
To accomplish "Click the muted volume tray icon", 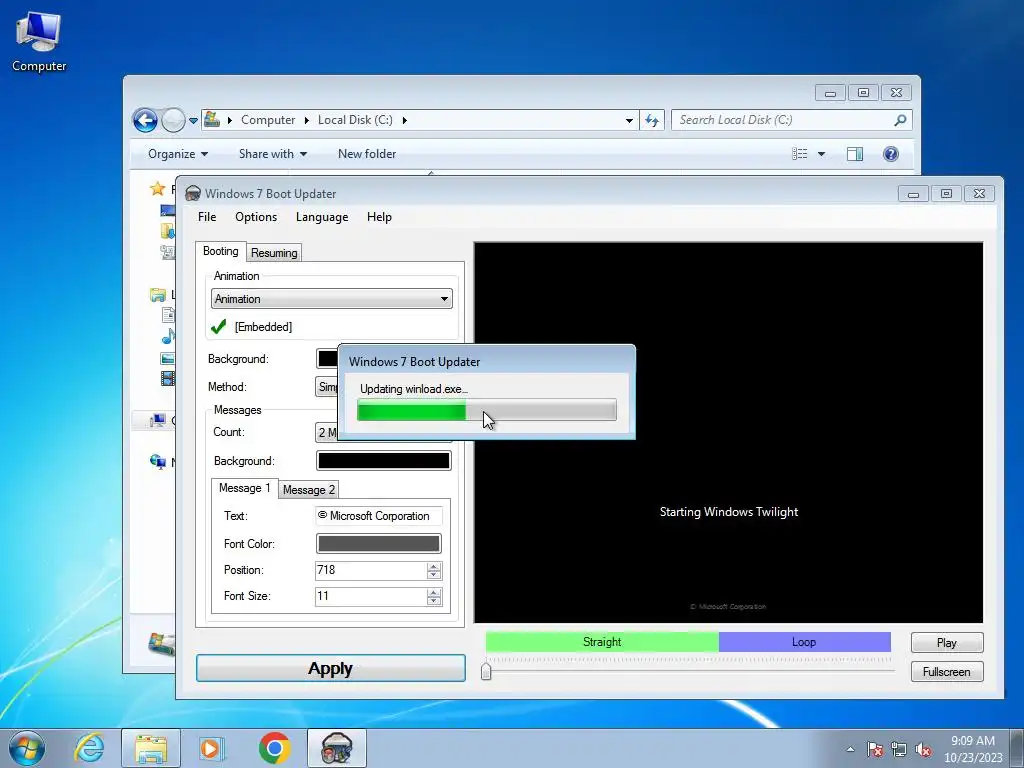I will tap(923, 749).
